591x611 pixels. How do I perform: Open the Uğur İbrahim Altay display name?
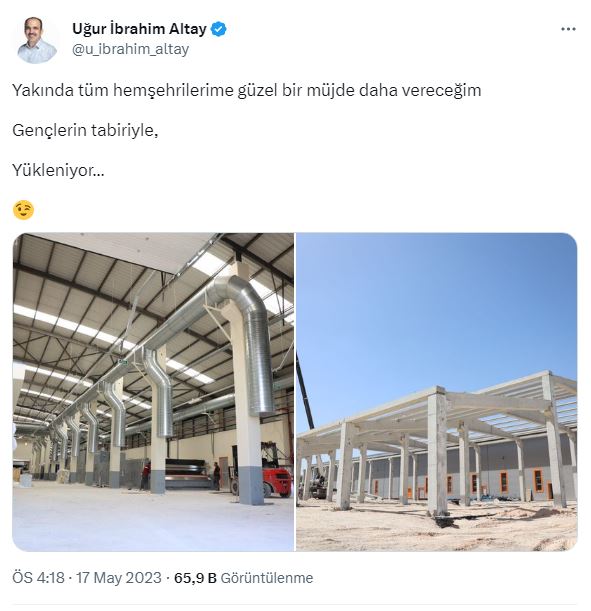pyautogui.click(x=139, y=29)
